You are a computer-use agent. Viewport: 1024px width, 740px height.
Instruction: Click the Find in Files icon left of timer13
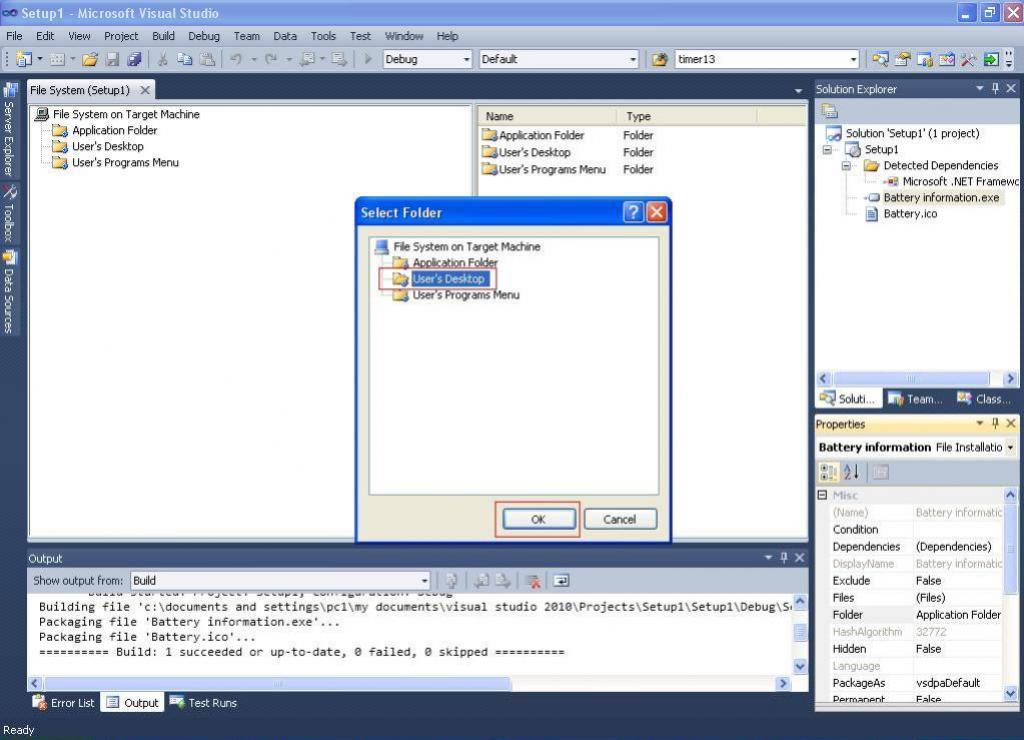[660, 59]
